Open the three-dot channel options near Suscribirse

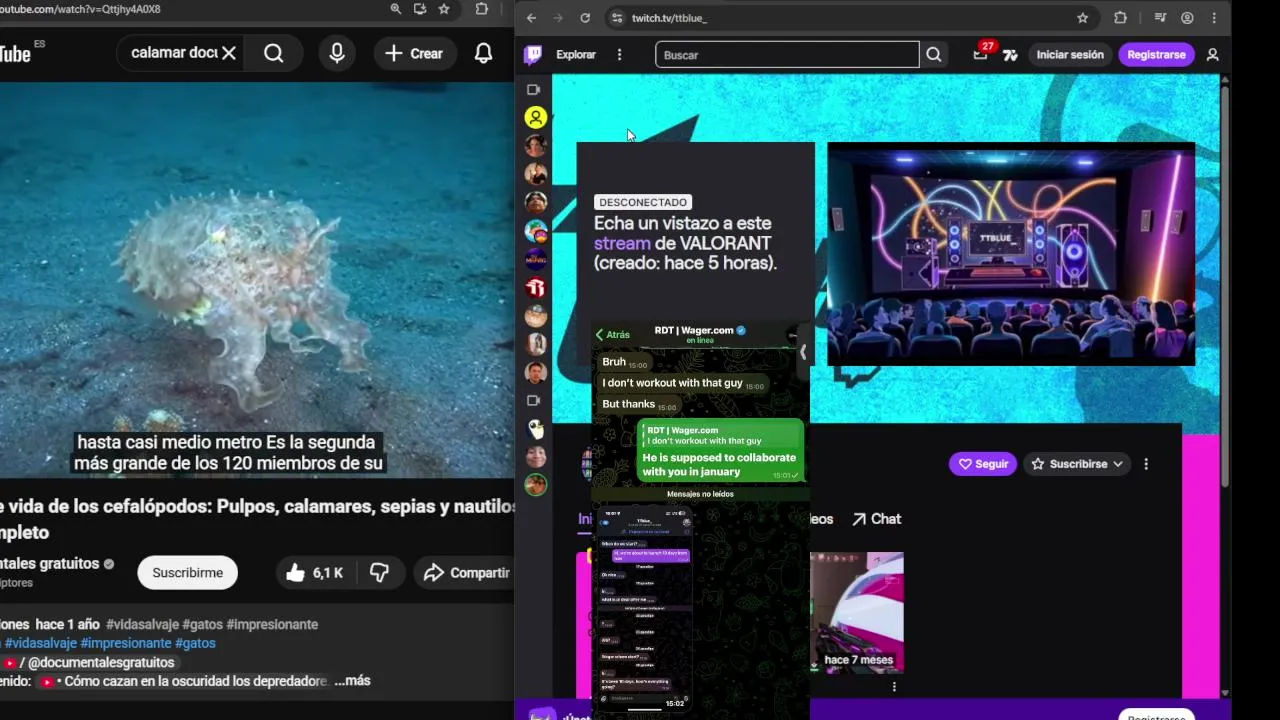coord(1146,464)
